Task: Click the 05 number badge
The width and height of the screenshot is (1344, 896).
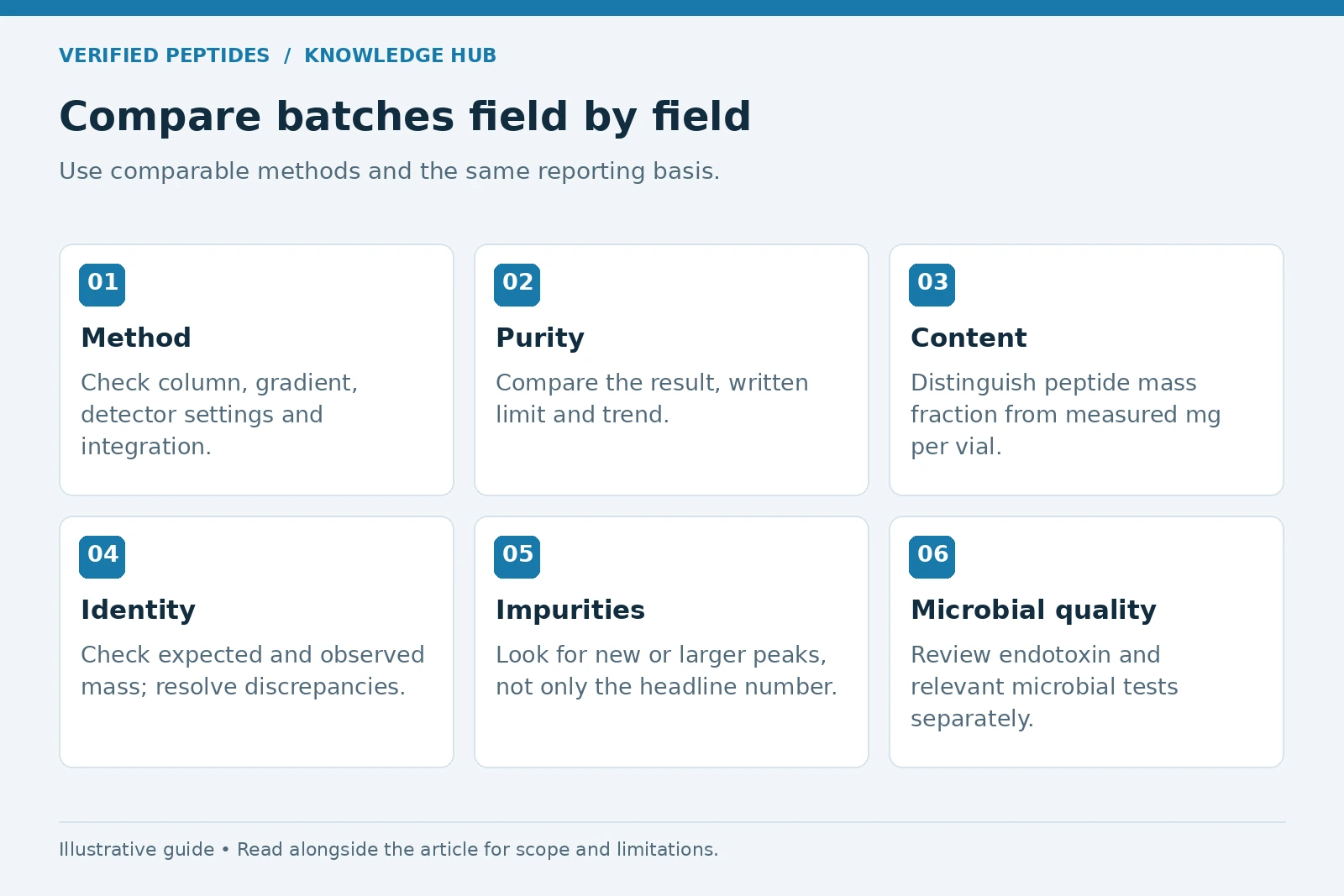Action: click(x=517, y=557)
